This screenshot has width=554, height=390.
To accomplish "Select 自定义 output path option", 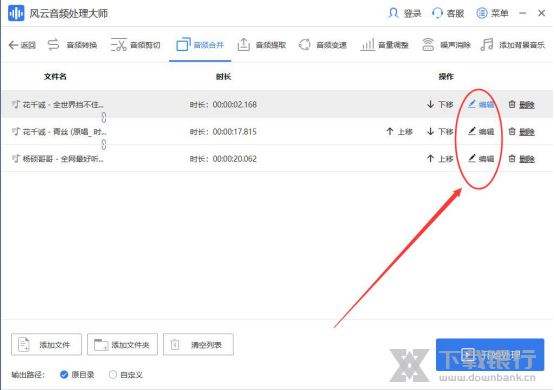I will pyautogui.click(x=126, y=375).
